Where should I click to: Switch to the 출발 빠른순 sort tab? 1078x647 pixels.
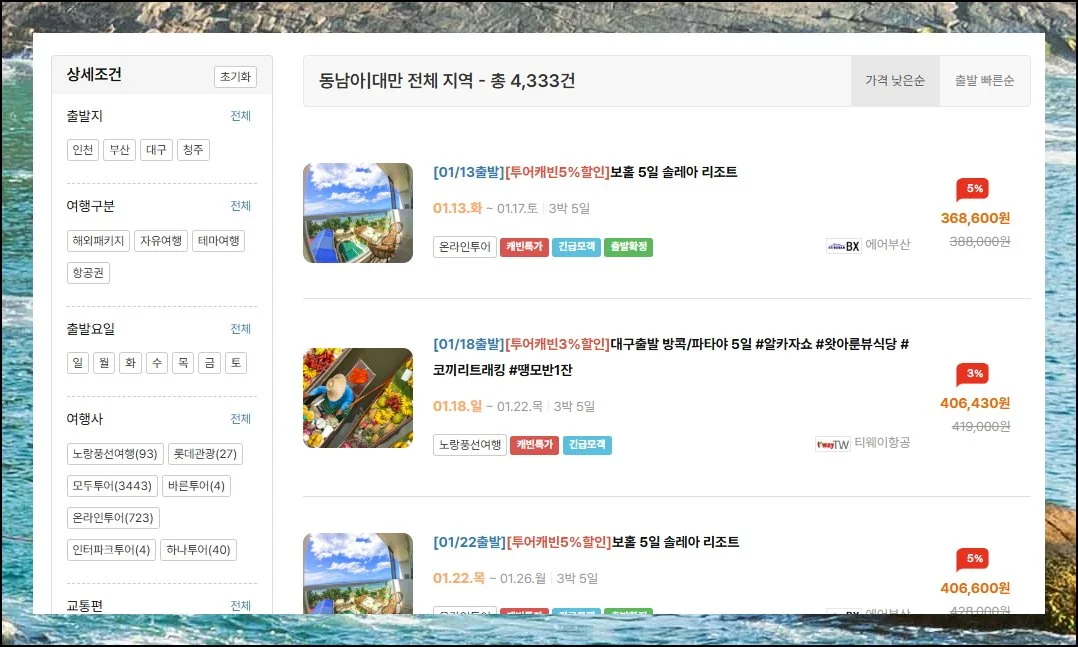tap(984, 81)
